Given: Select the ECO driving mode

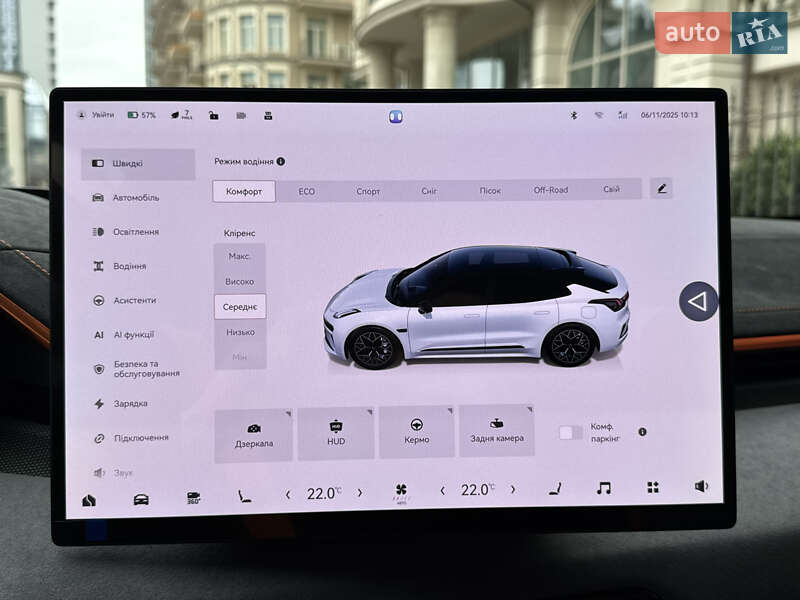Looking at the screenshot, I should tap(306, 191).
